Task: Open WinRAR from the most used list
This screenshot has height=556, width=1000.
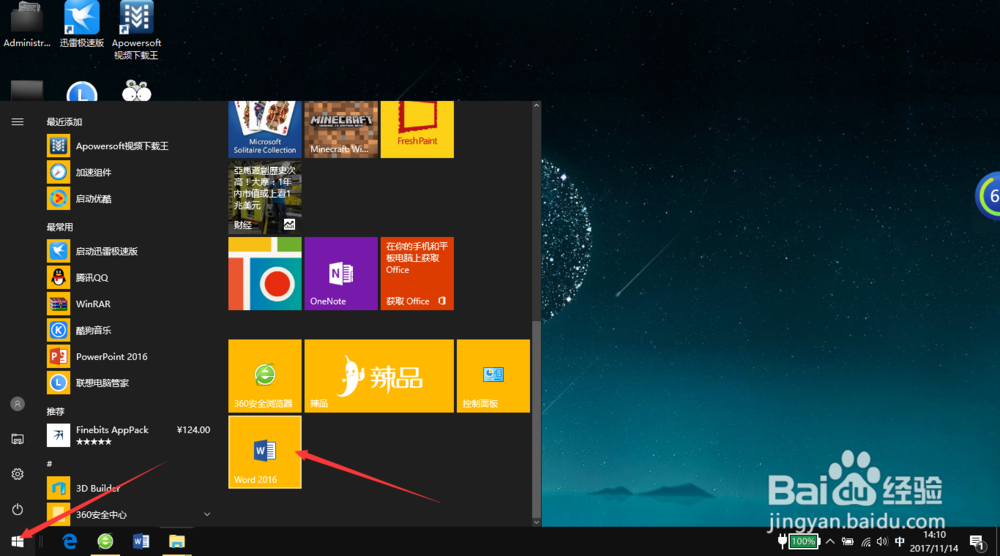Action: 128,304
